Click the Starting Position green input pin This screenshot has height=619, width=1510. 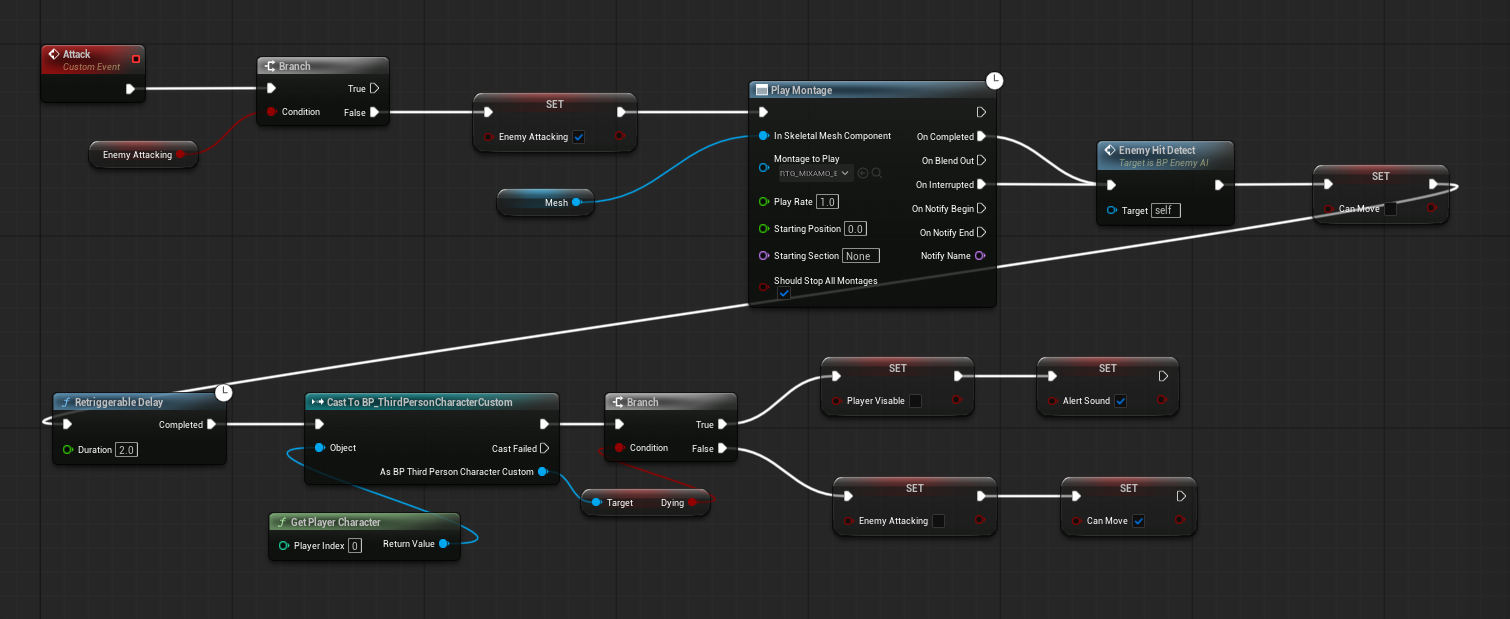(x=764, y=229)
